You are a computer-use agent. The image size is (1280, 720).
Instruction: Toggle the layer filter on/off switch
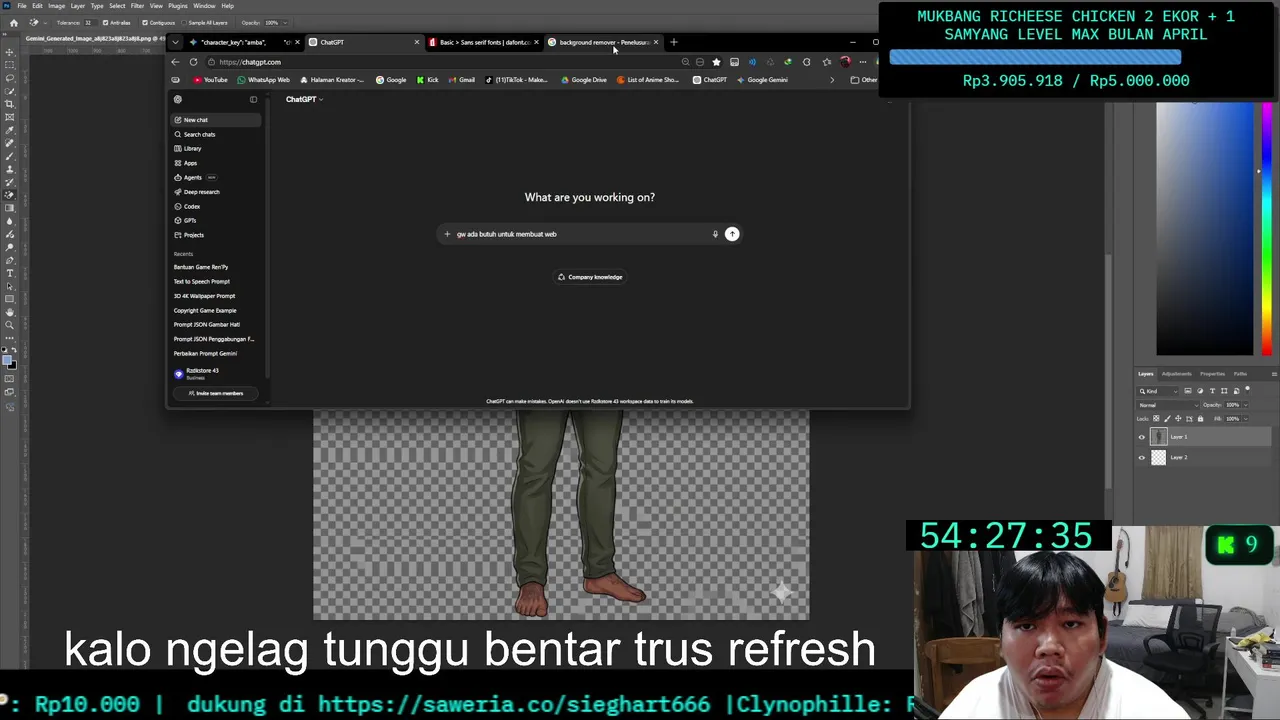(1247, 389)
